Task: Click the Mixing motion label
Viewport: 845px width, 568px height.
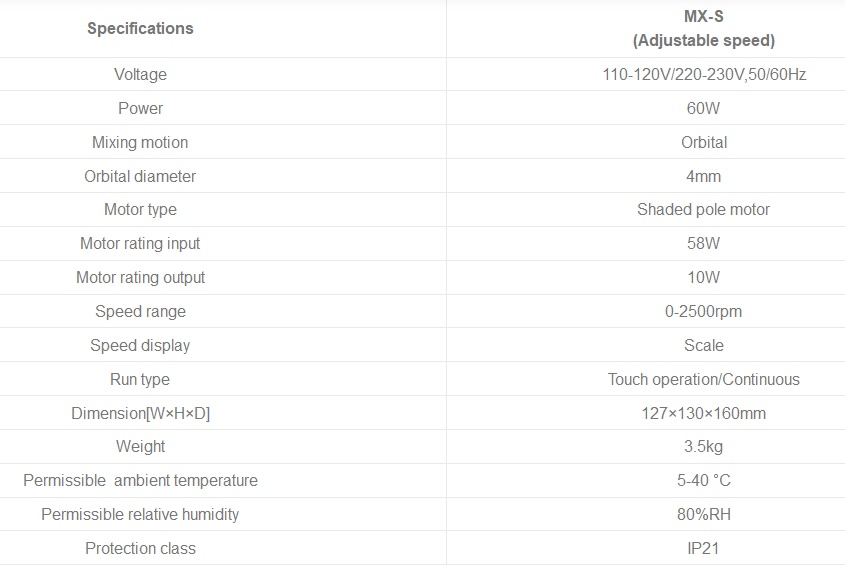Action: (x=140, y=142)
